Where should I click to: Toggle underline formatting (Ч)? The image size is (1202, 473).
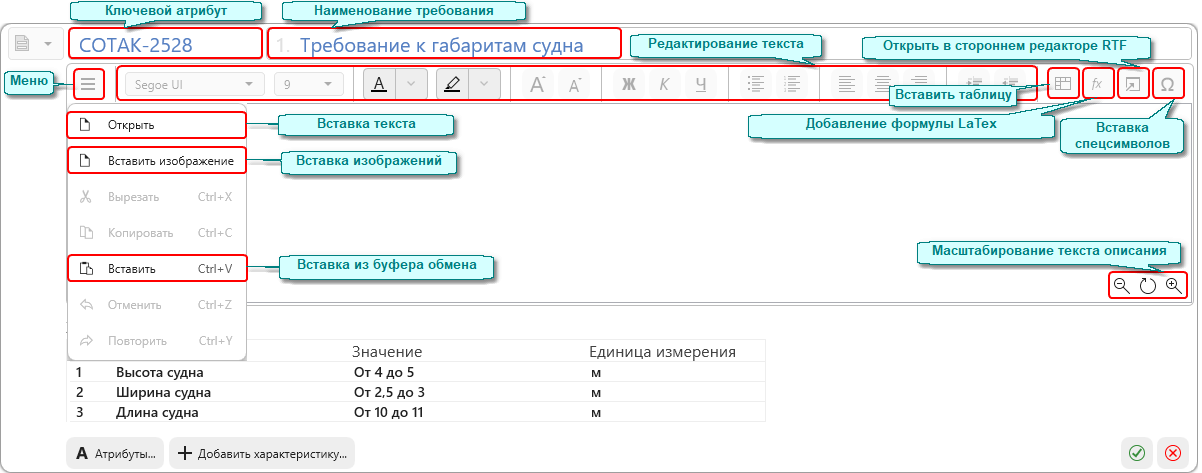point(700,84)
